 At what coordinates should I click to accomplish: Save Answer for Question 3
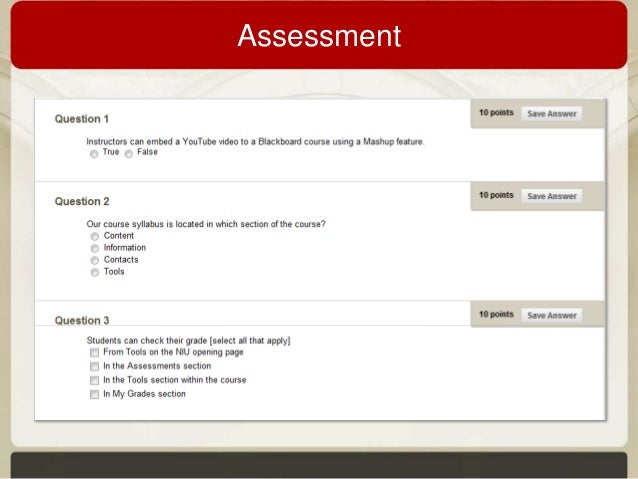pyautogui.click(x=552, y=315)
